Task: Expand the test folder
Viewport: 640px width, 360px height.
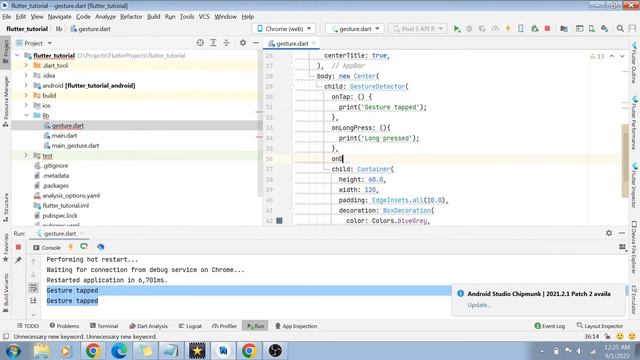Action: point(26,156)
